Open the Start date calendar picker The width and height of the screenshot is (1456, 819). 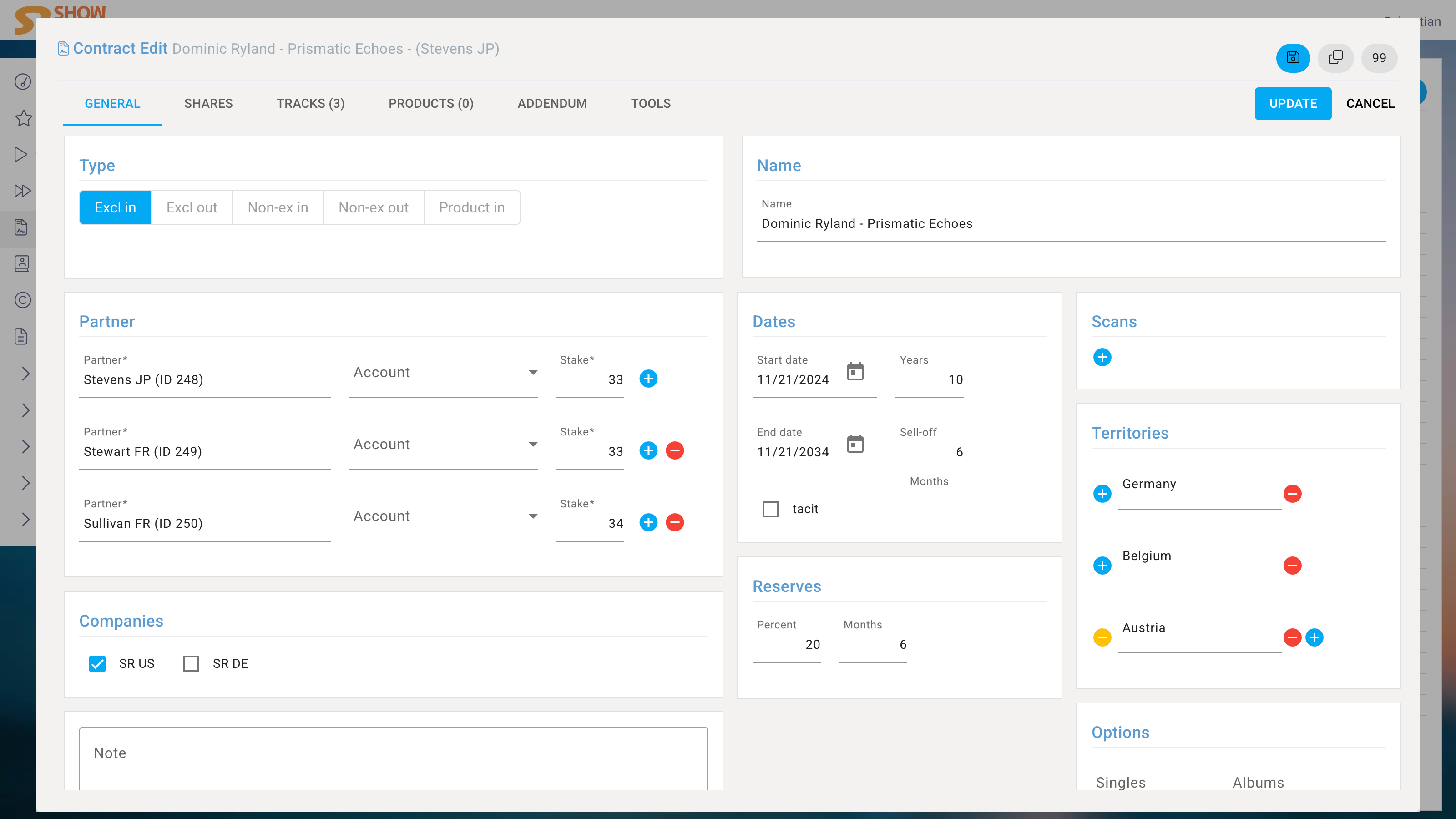(x=855, y=372)
